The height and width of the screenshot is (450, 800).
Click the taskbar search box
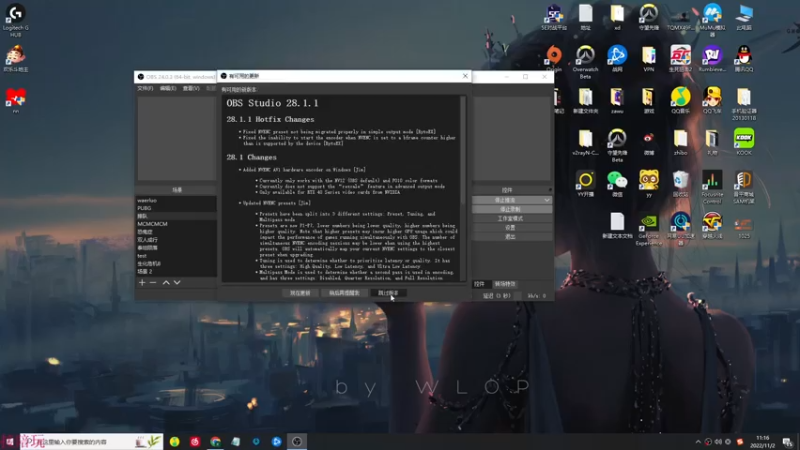91,441
